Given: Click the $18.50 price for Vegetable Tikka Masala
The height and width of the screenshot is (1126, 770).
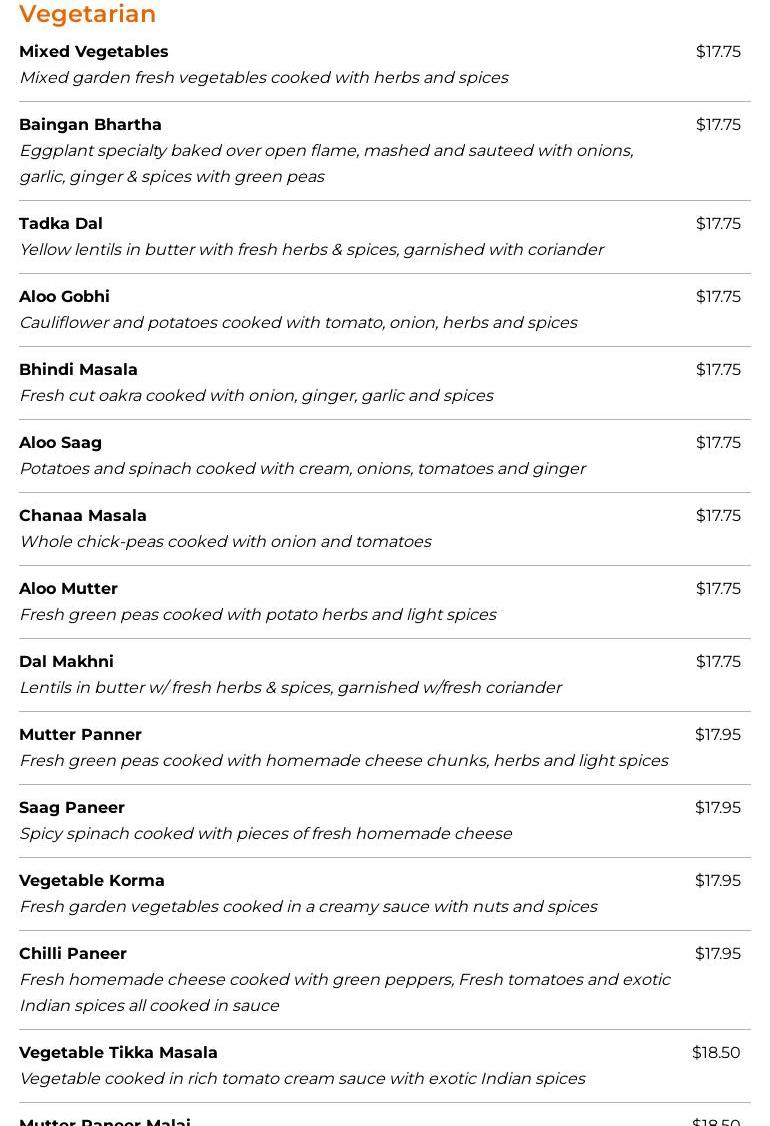Looking at the screenshot, I should [716, 1053].
